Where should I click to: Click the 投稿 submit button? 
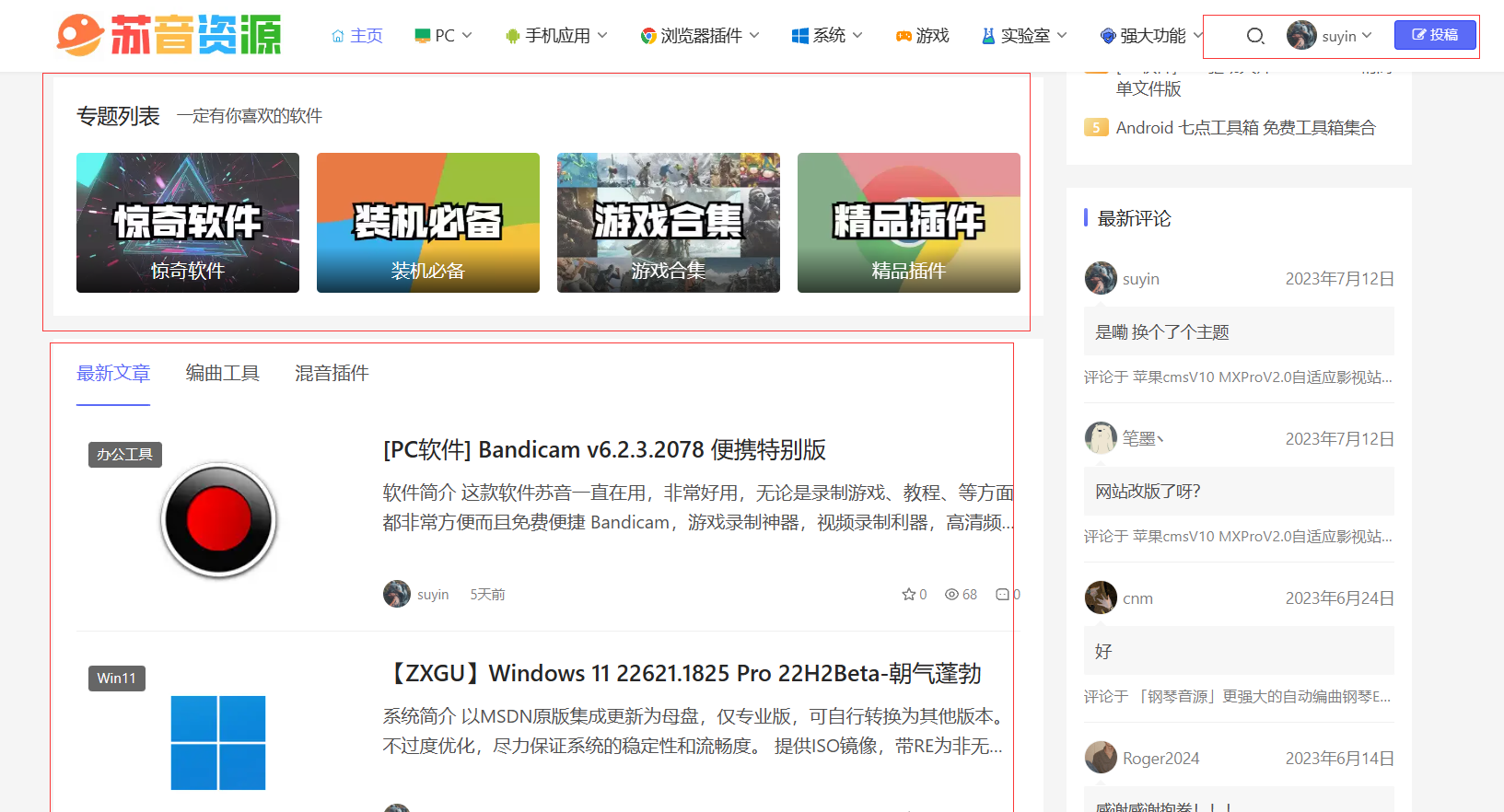[1435, 35]
